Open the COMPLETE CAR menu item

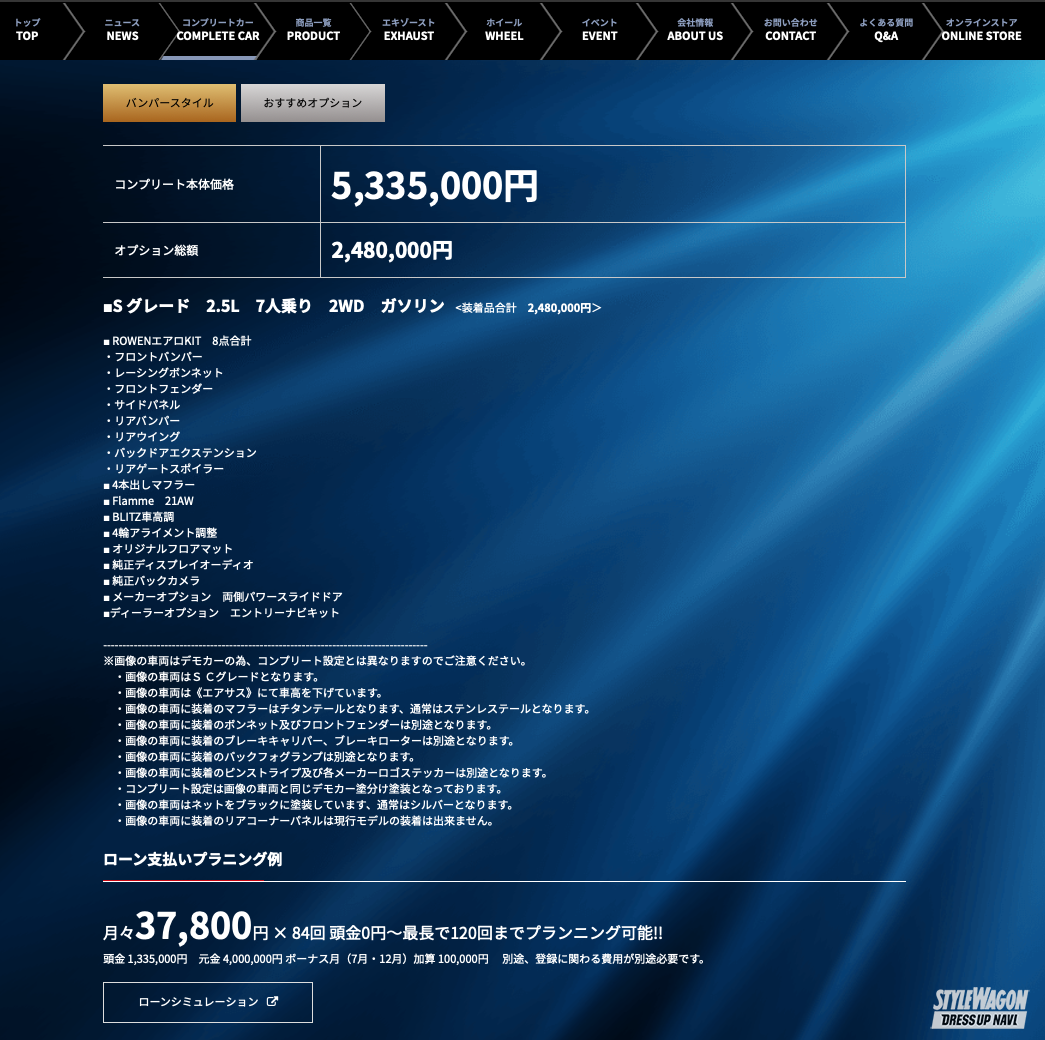[x=217, y=30]
